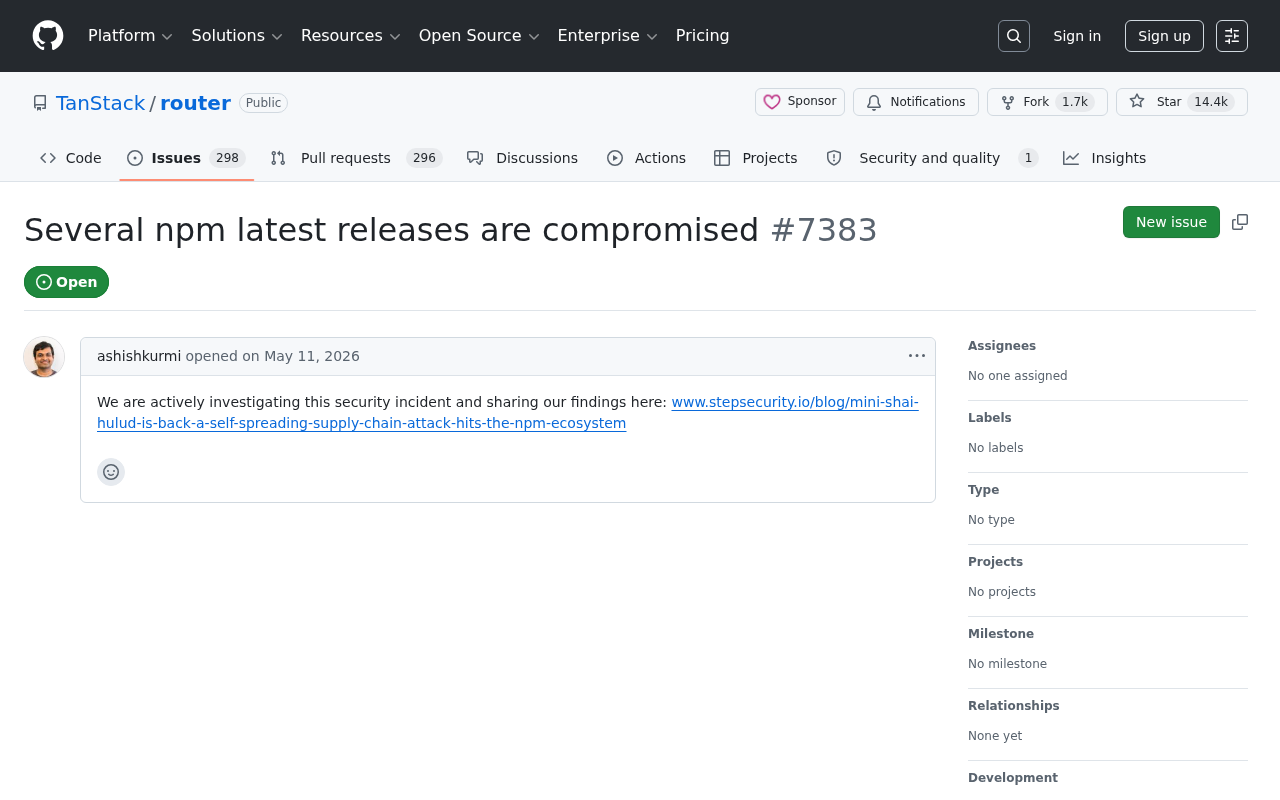Image resolution: width=1280 pixels, height=800 pixels.
Task: Click the 'No type' text
Action: (991, 520)
